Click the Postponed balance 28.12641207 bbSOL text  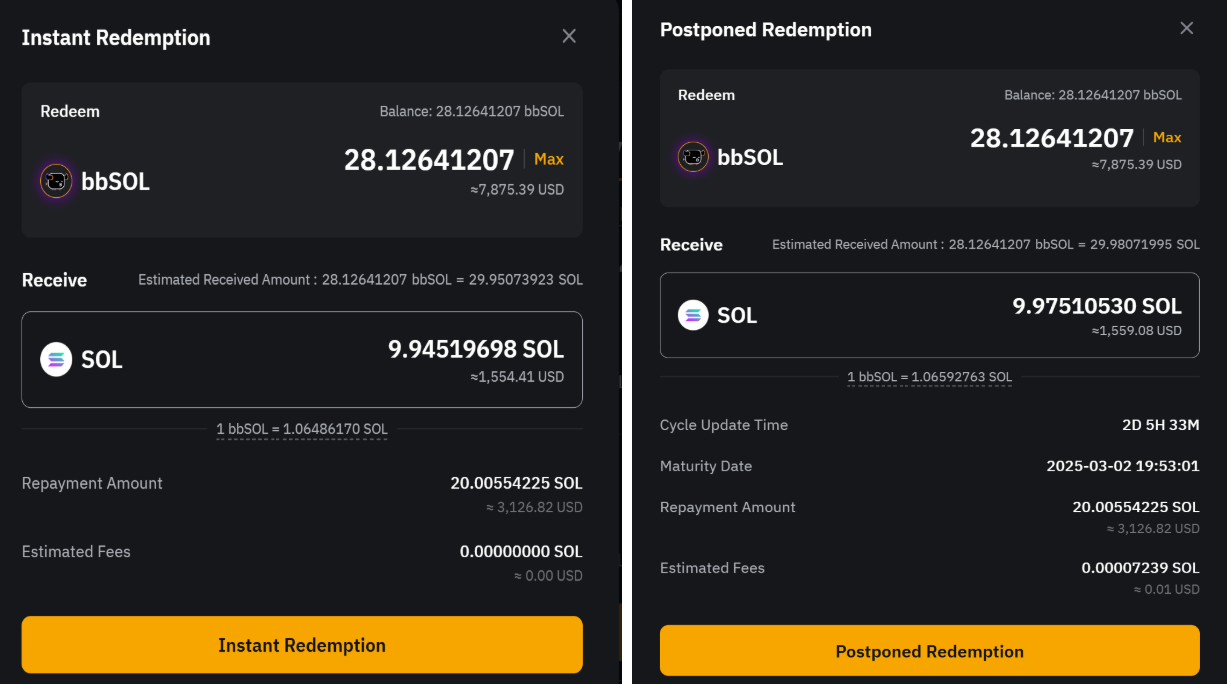pyautogui.click(x=1093, y=95)
